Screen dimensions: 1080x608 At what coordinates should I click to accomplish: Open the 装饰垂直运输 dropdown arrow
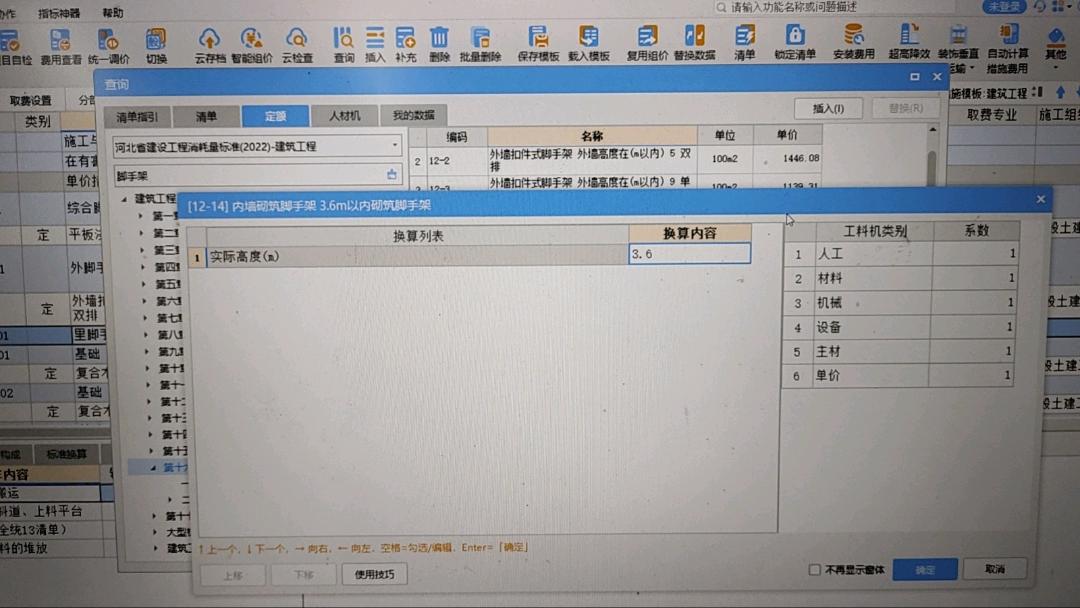click(x=972, y=68)
